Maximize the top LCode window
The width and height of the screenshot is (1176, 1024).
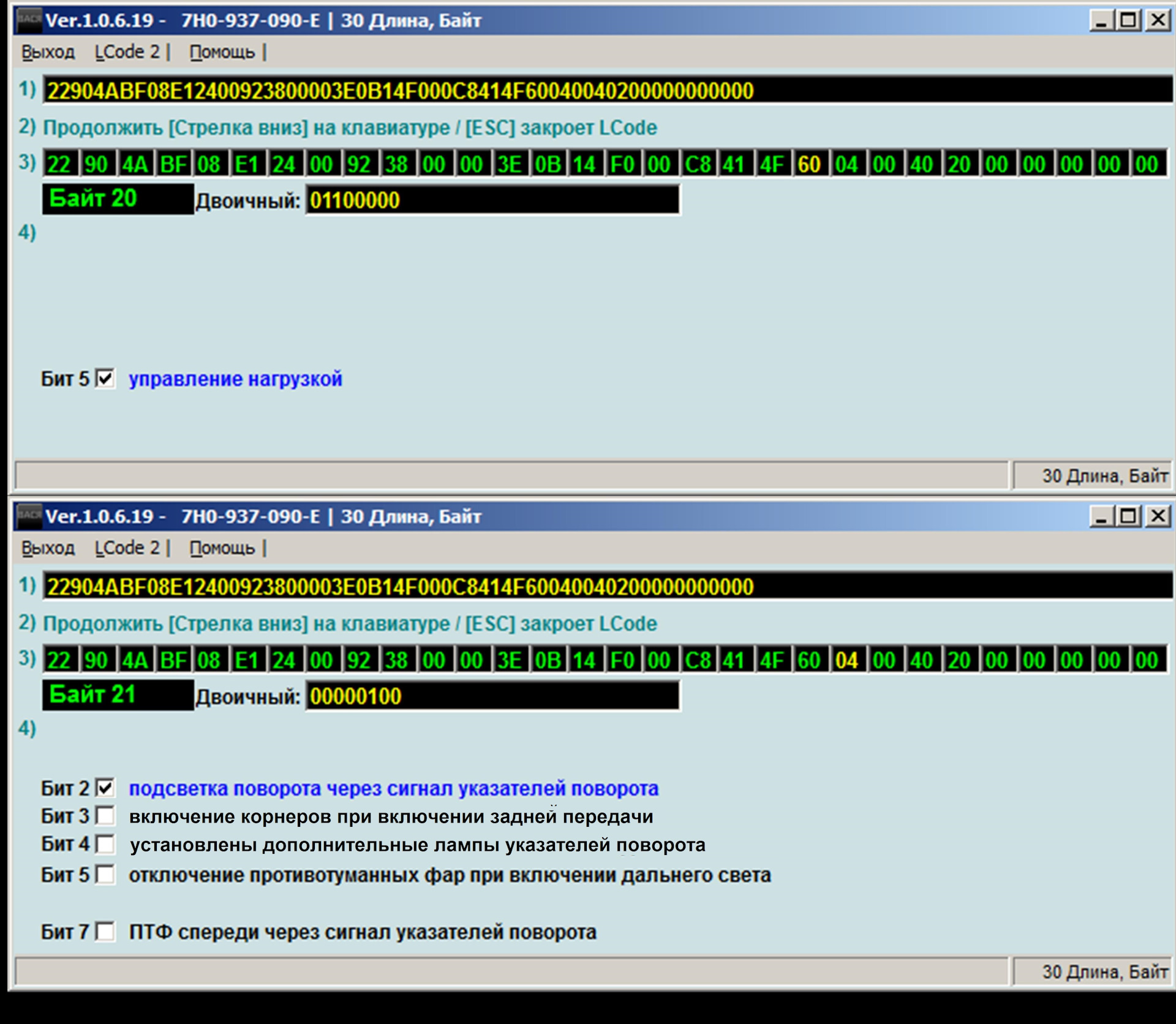pos(1129,21)
